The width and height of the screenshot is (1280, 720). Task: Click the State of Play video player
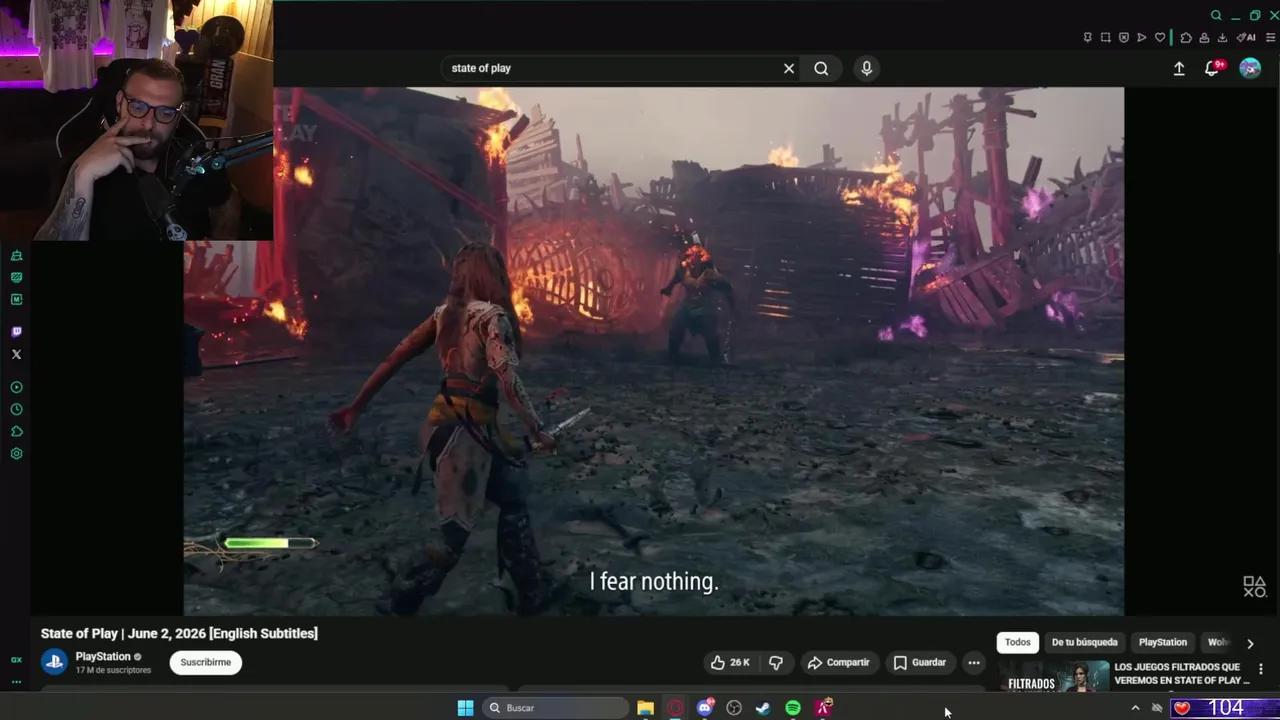pyautogui.click(x=654, y=351)
